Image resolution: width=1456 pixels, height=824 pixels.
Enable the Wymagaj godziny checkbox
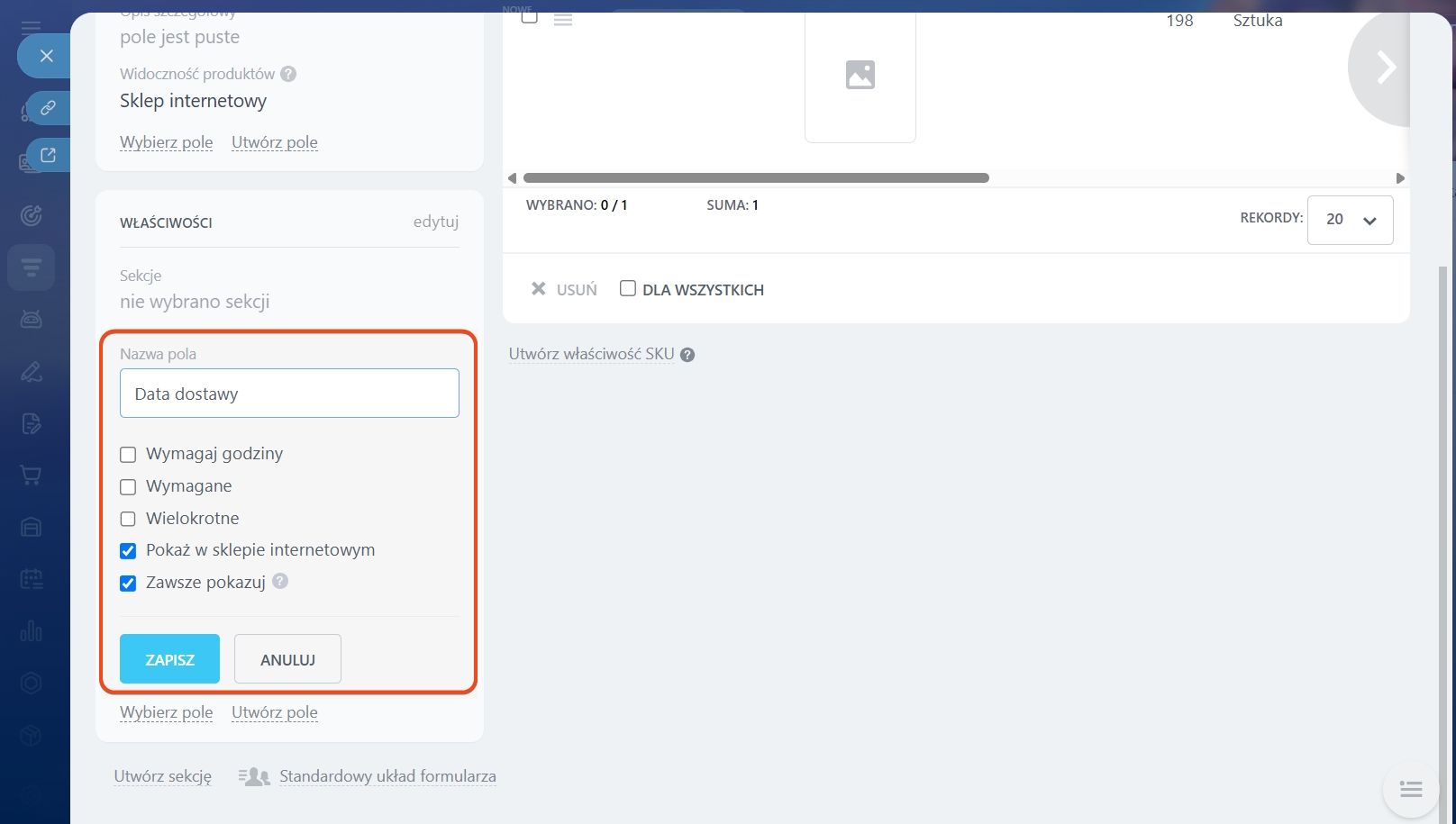(x=128, y=455)
